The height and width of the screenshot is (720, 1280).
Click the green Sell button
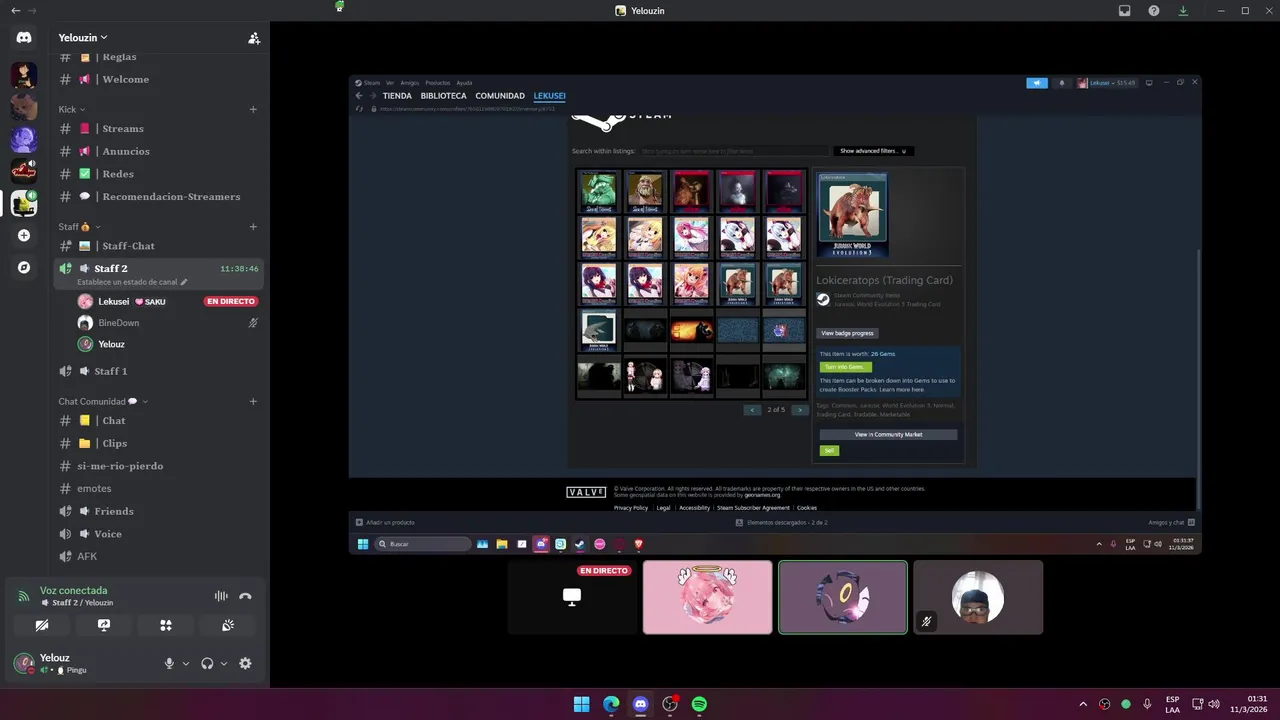pos(829,451)
